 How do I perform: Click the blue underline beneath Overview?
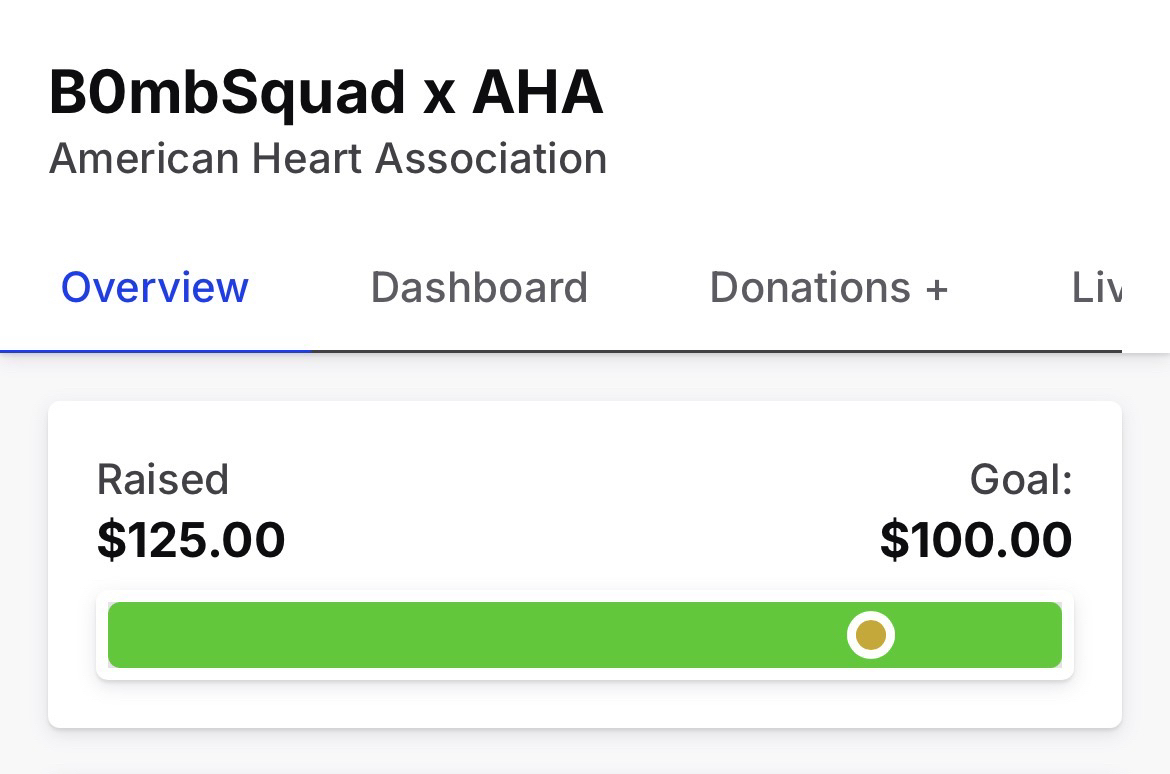(156, 351)
